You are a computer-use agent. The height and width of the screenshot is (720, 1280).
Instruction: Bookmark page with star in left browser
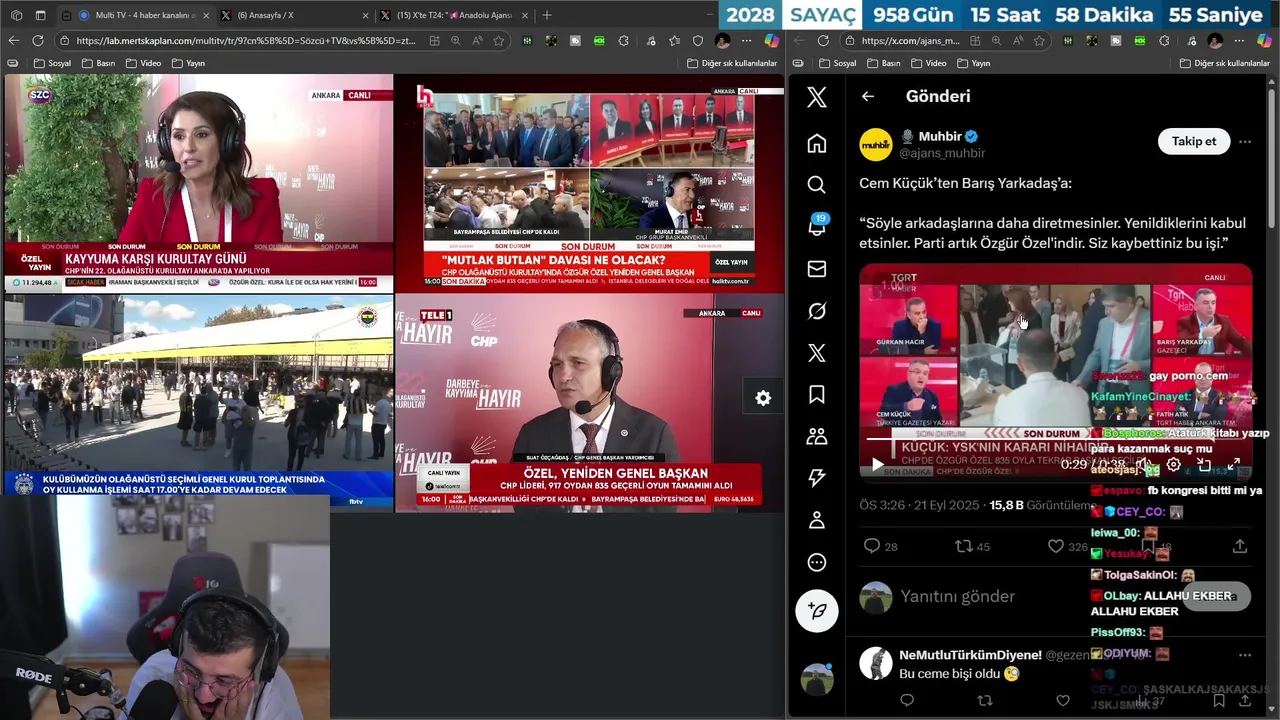click(498, 41)
